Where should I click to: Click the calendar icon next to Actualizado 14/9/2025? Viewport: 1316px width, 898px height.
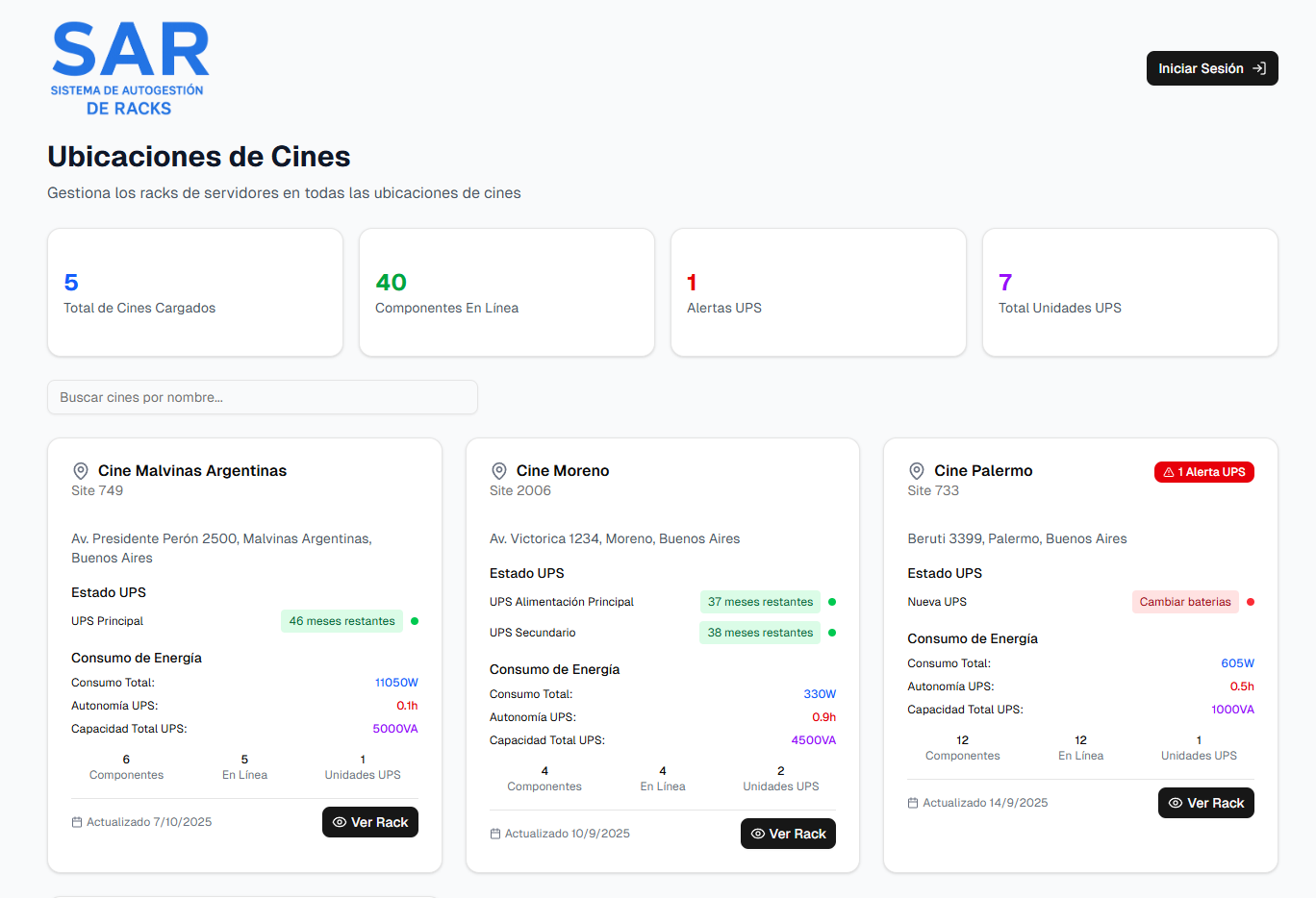pos(913,803)
